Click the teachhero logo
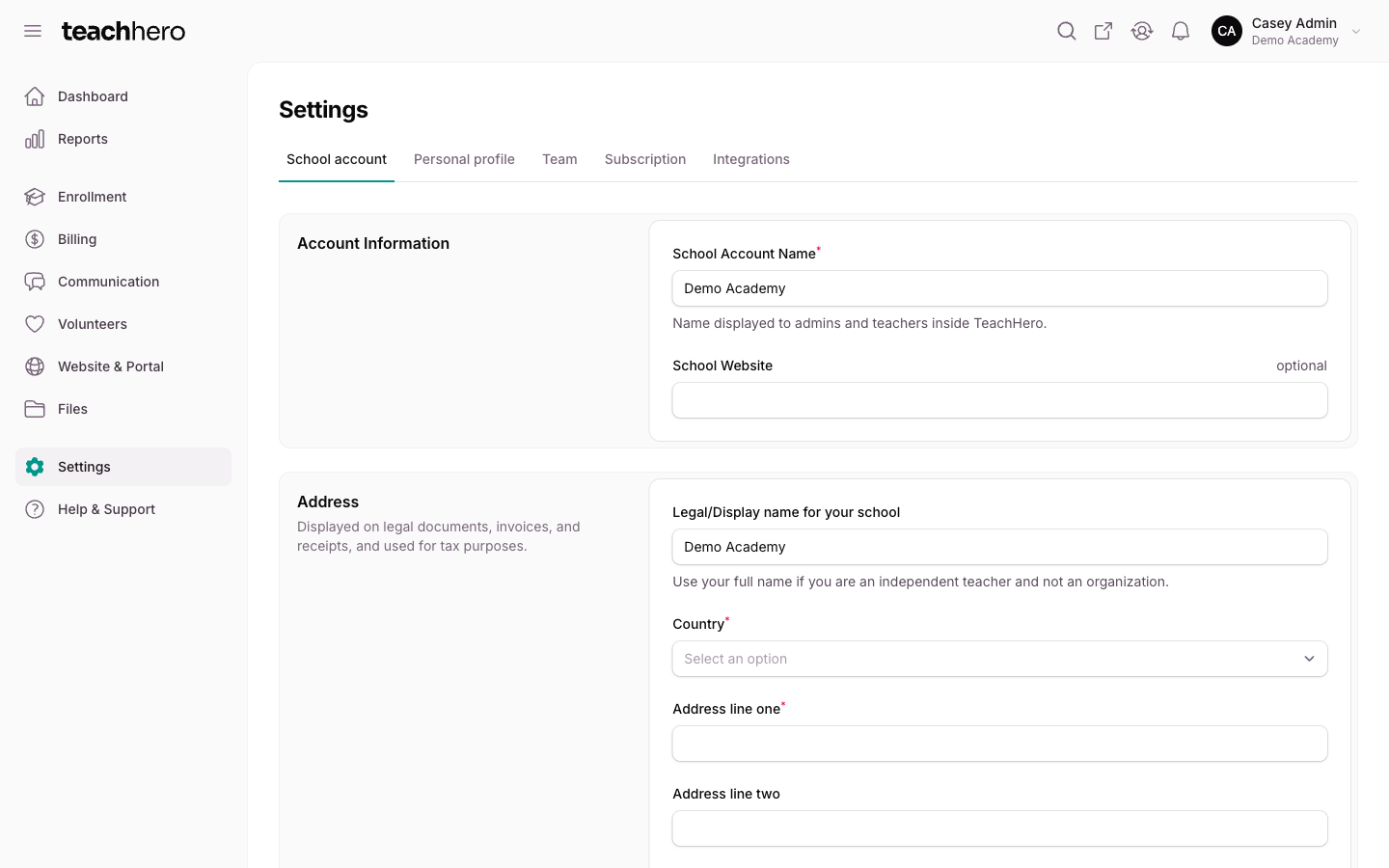This screenshot has width=1389, height=868. [x=123, y=31]
